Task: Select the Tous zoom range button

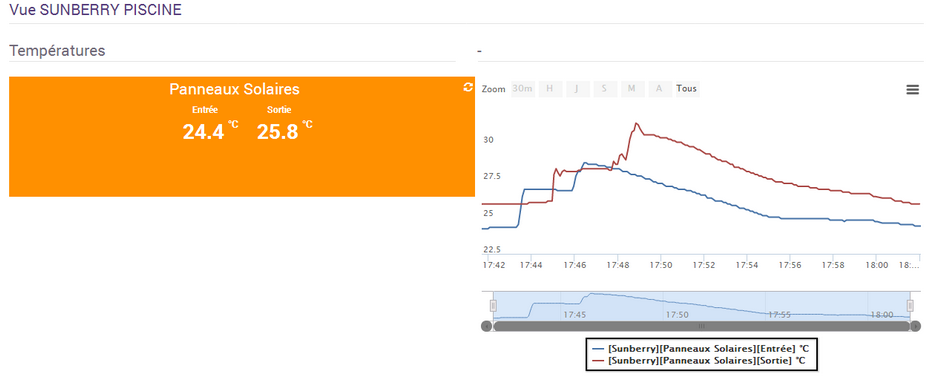Action: click(x=686, y=89)
